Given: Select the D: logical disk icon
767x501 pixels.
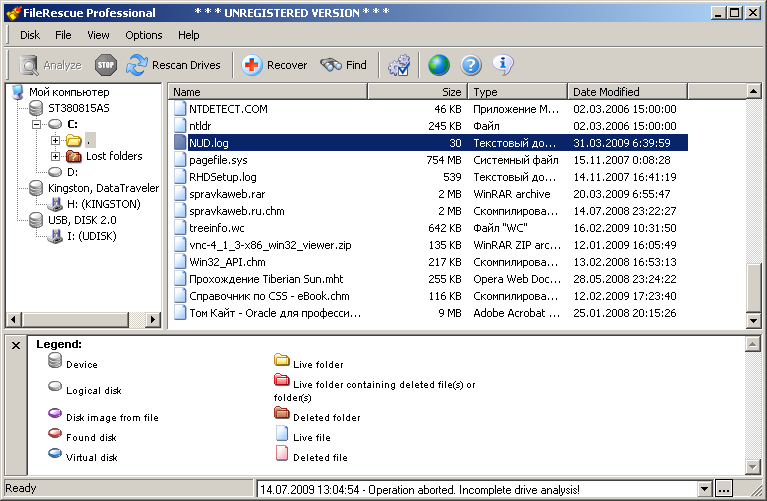Looking at the screenshot, I should (55, 172).
